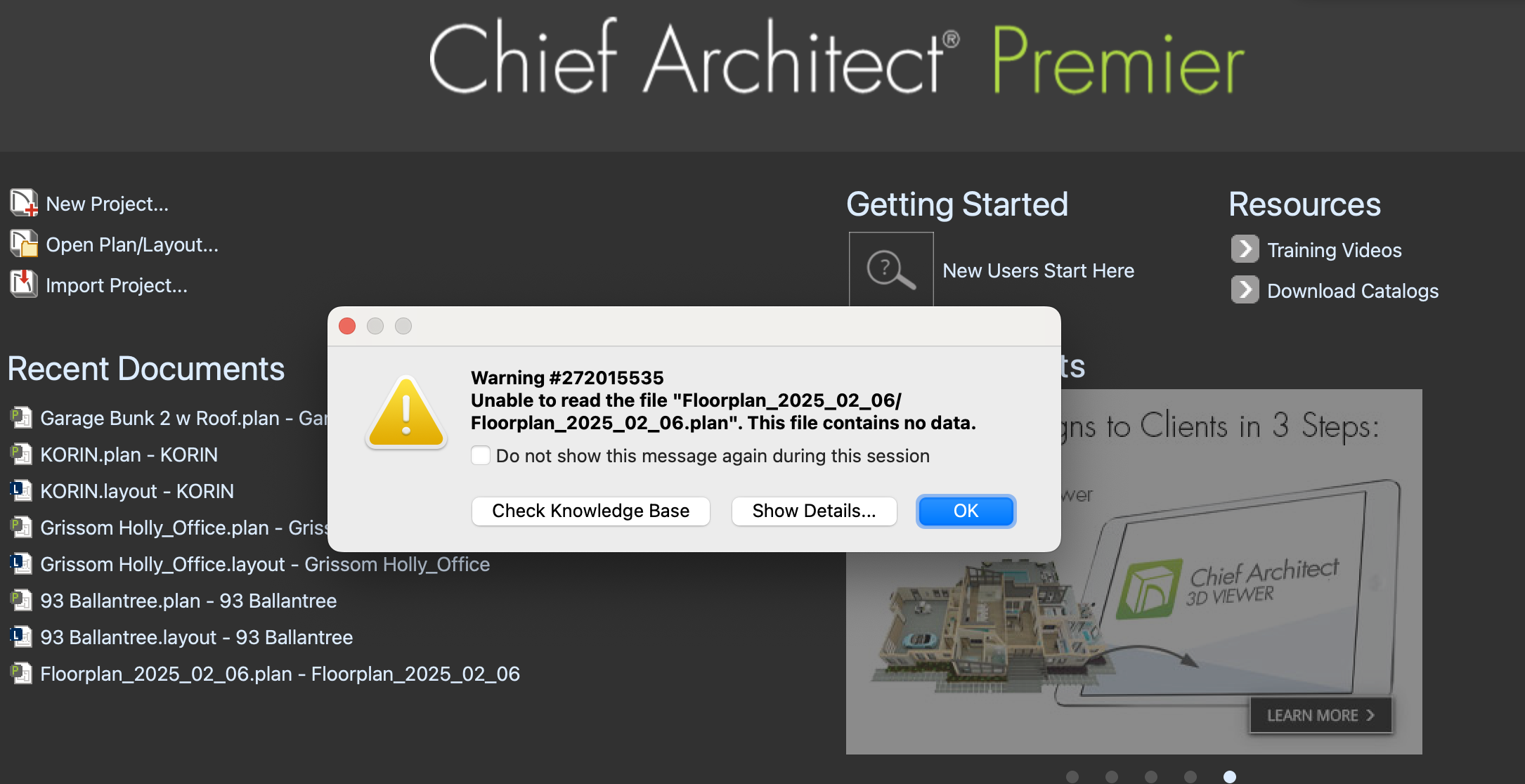Click the Garage Bunk 2 plan file icon
This screenshot has width=1525, height=784.
pos(21,417)
